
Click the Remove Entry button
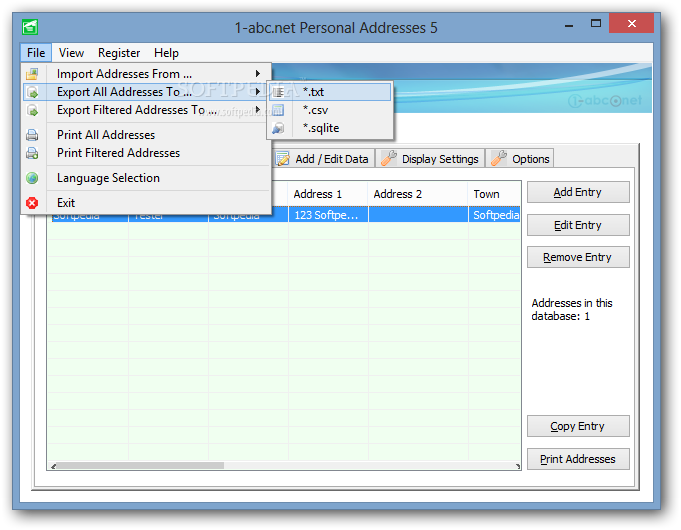(x=578, y=257)
